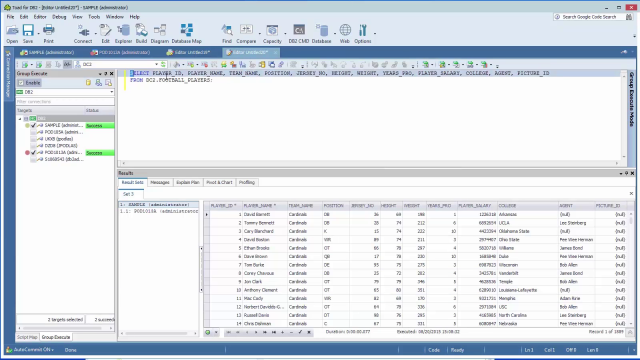Select the SAMPLE (administrator) document tab
This screenshot has height=360, width=640.
48,52
